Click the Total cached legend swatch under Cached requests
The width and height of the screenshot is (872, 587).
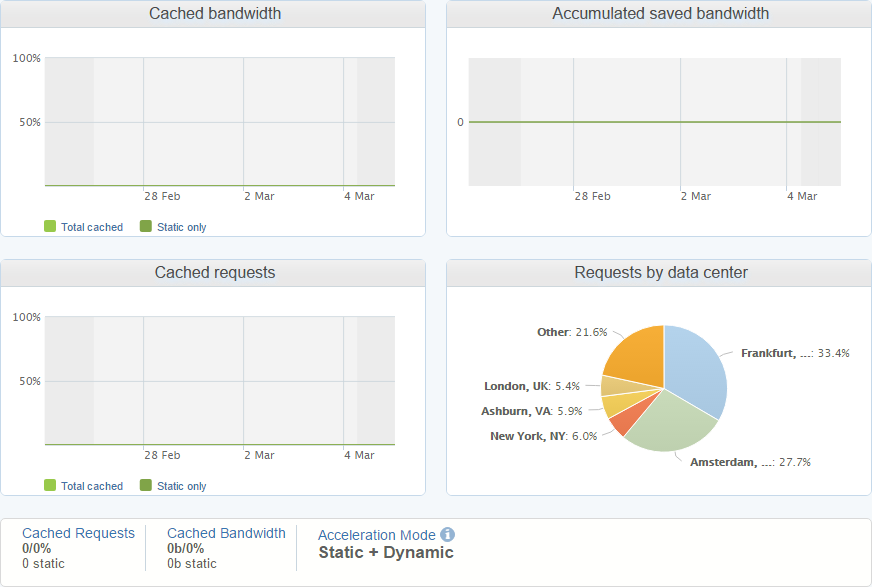[48, 486]
